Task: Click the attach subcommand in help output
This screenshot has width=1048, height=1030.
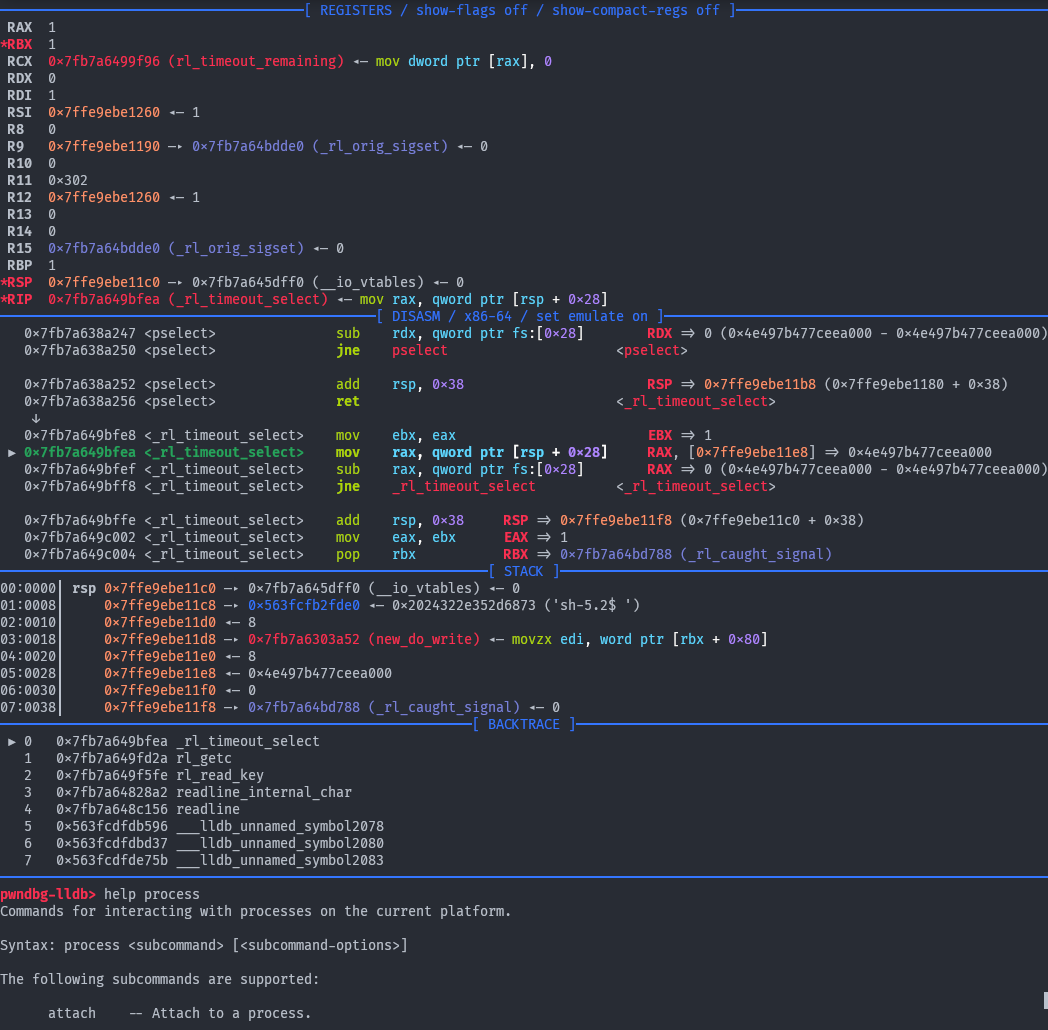Action: click(72, 1013)
